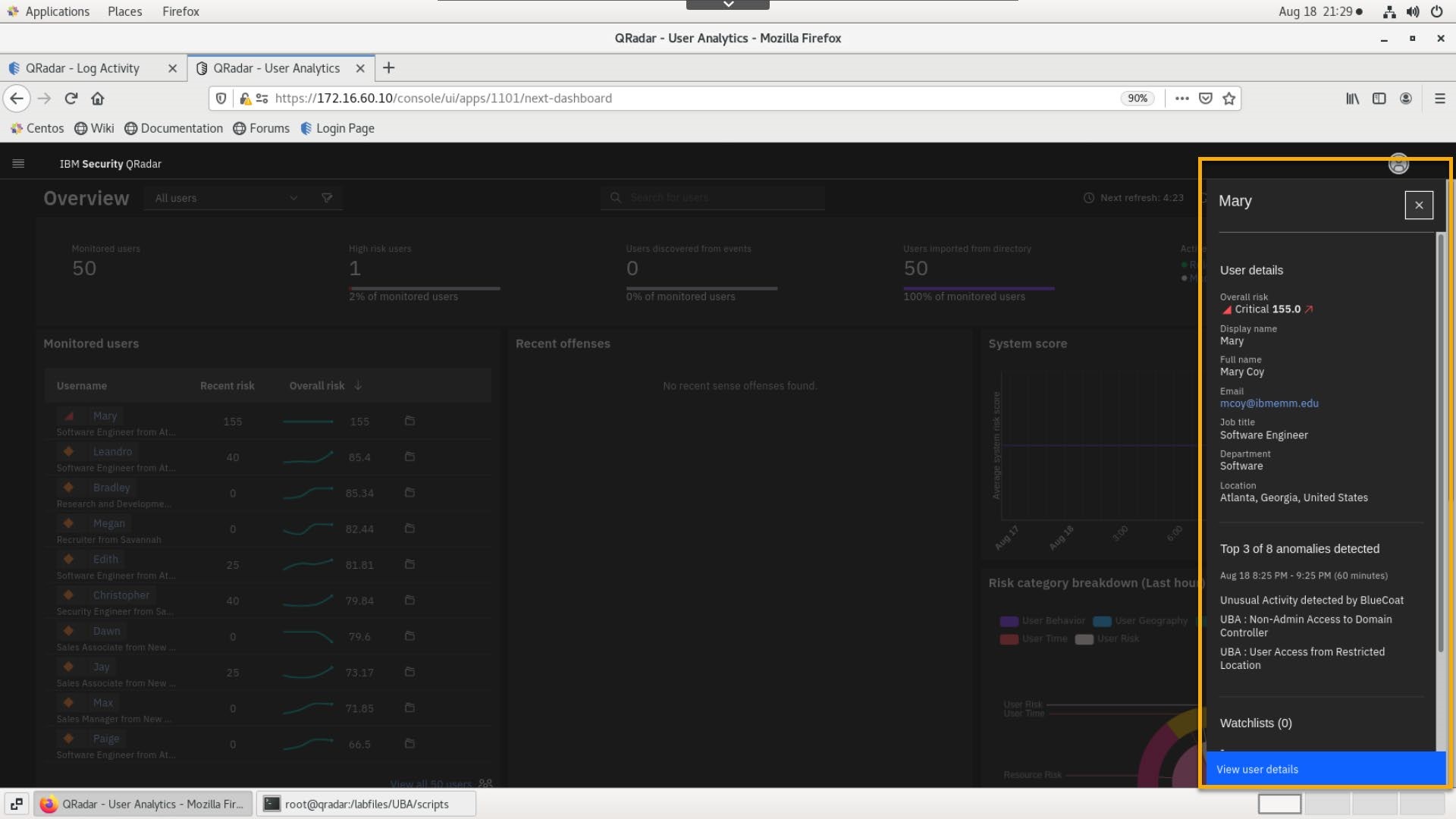Sort by Overall risk column arrow
The width and height of the screenshot is (1456, 819).
coord(358,386)
